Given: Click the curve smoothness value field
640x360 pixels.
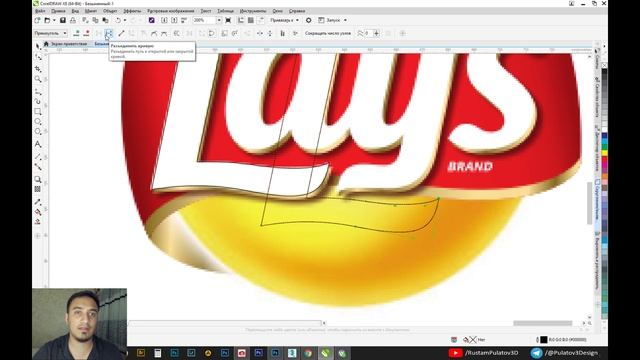Looking at the screenshot, I should click(x=368, y=33).
